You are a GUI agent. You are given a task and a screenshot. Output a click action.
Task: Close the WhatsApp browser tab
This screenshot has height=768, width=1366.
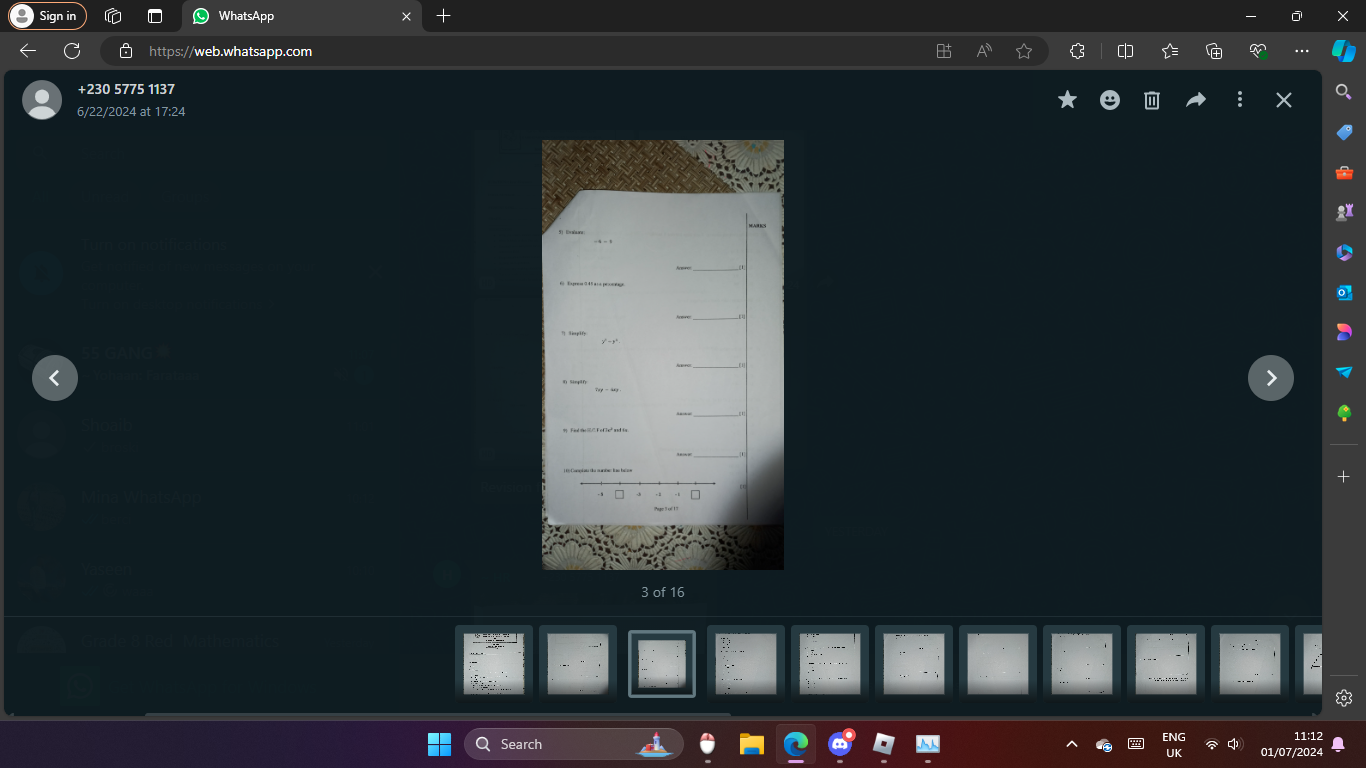pos(406,16)
